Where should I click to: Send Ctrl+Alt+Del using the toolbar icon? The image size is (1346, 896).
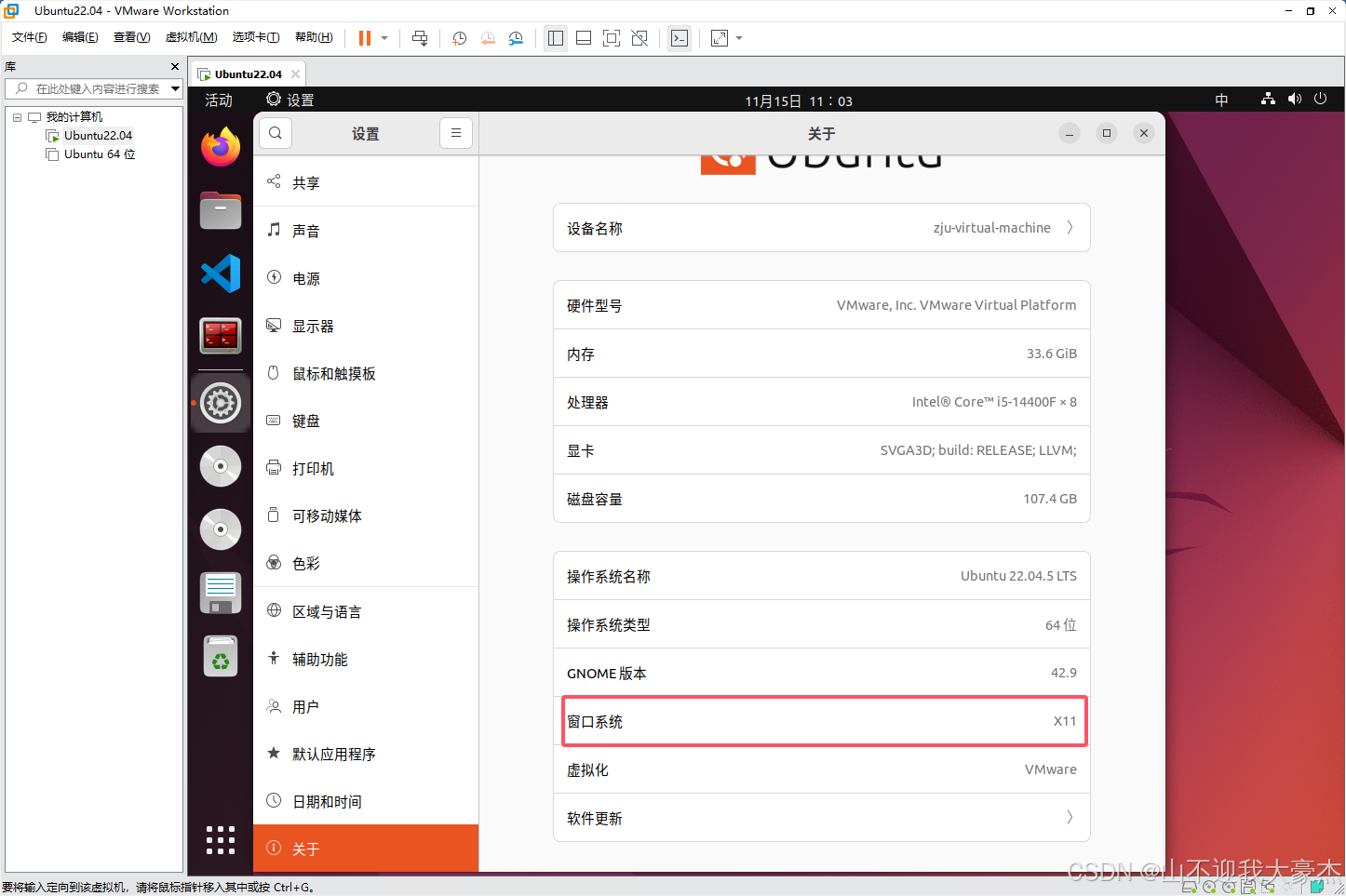[420, 38]
